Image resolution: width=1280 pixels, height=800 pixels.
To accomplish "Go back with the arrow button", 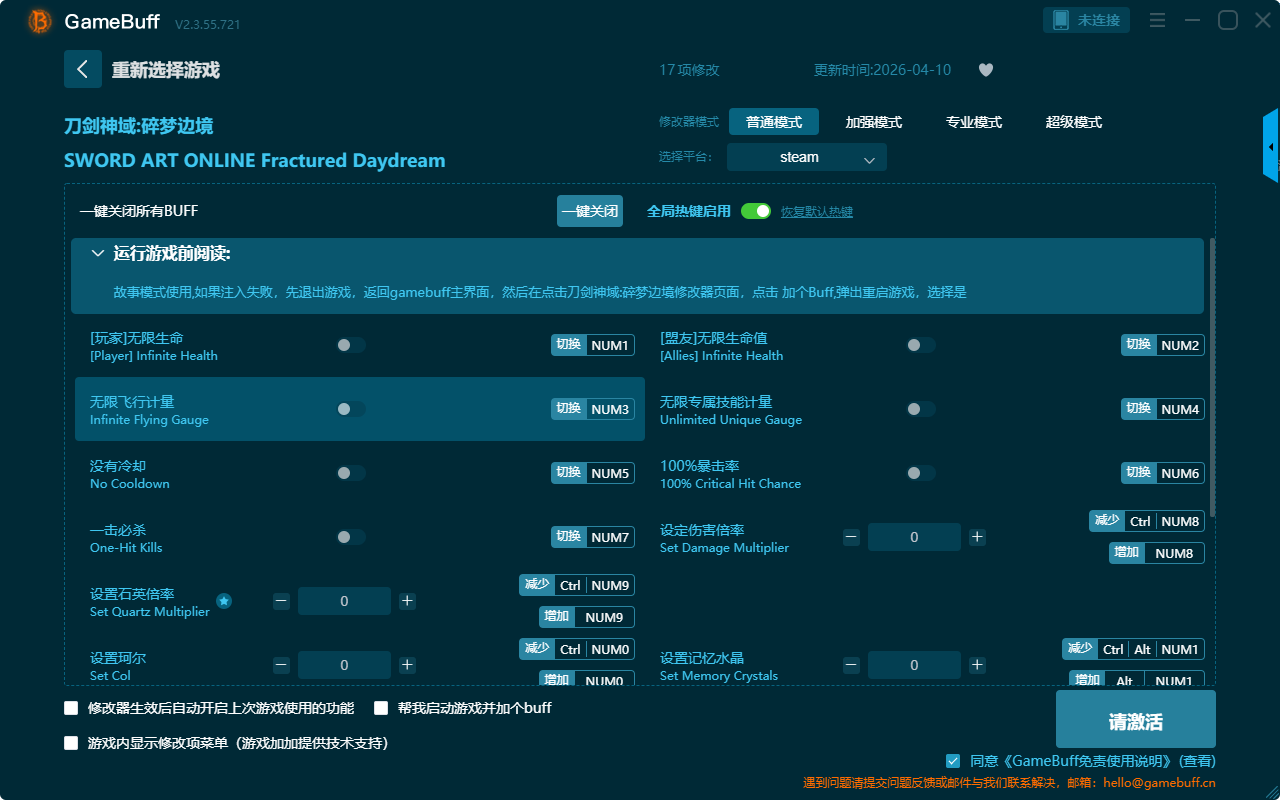I will 83,69.
